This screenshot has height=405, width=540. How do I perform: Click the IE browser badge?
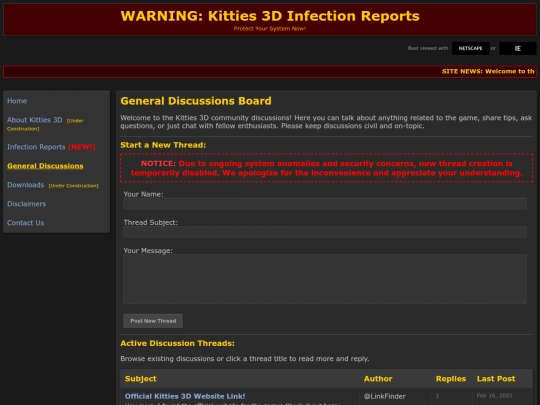(x=518, y=48)
